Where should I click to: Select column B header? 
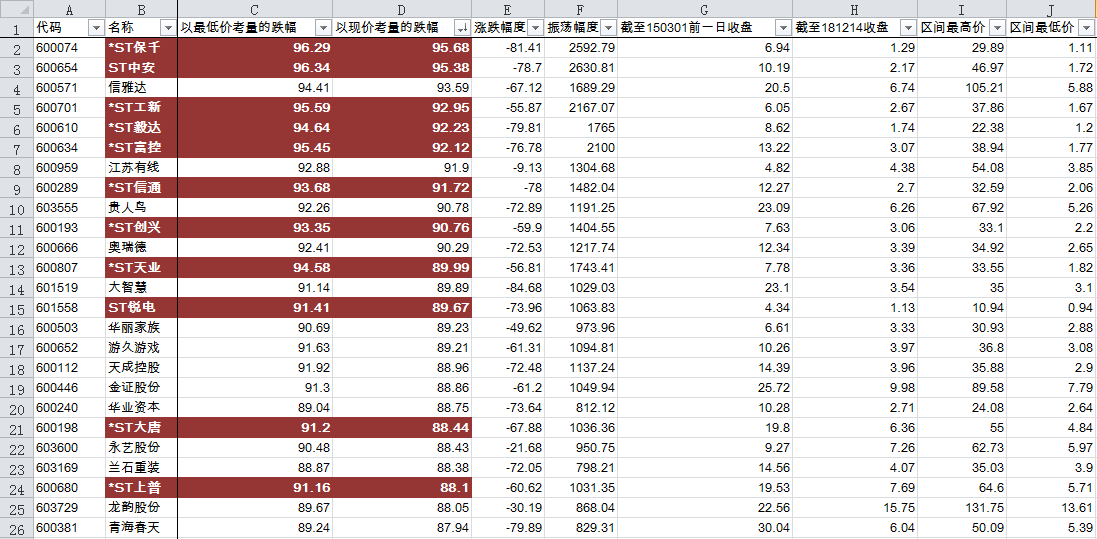[141, 9]
